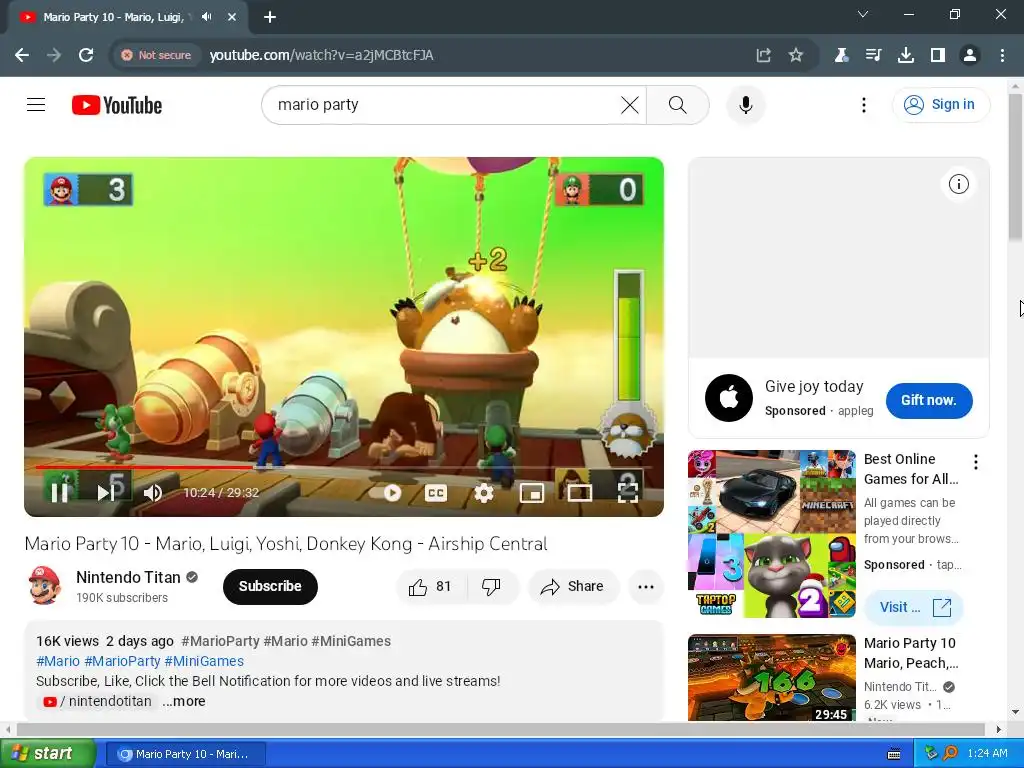Dislike this video
Screen dimensions: 1024x768
[x=492, y=586]
